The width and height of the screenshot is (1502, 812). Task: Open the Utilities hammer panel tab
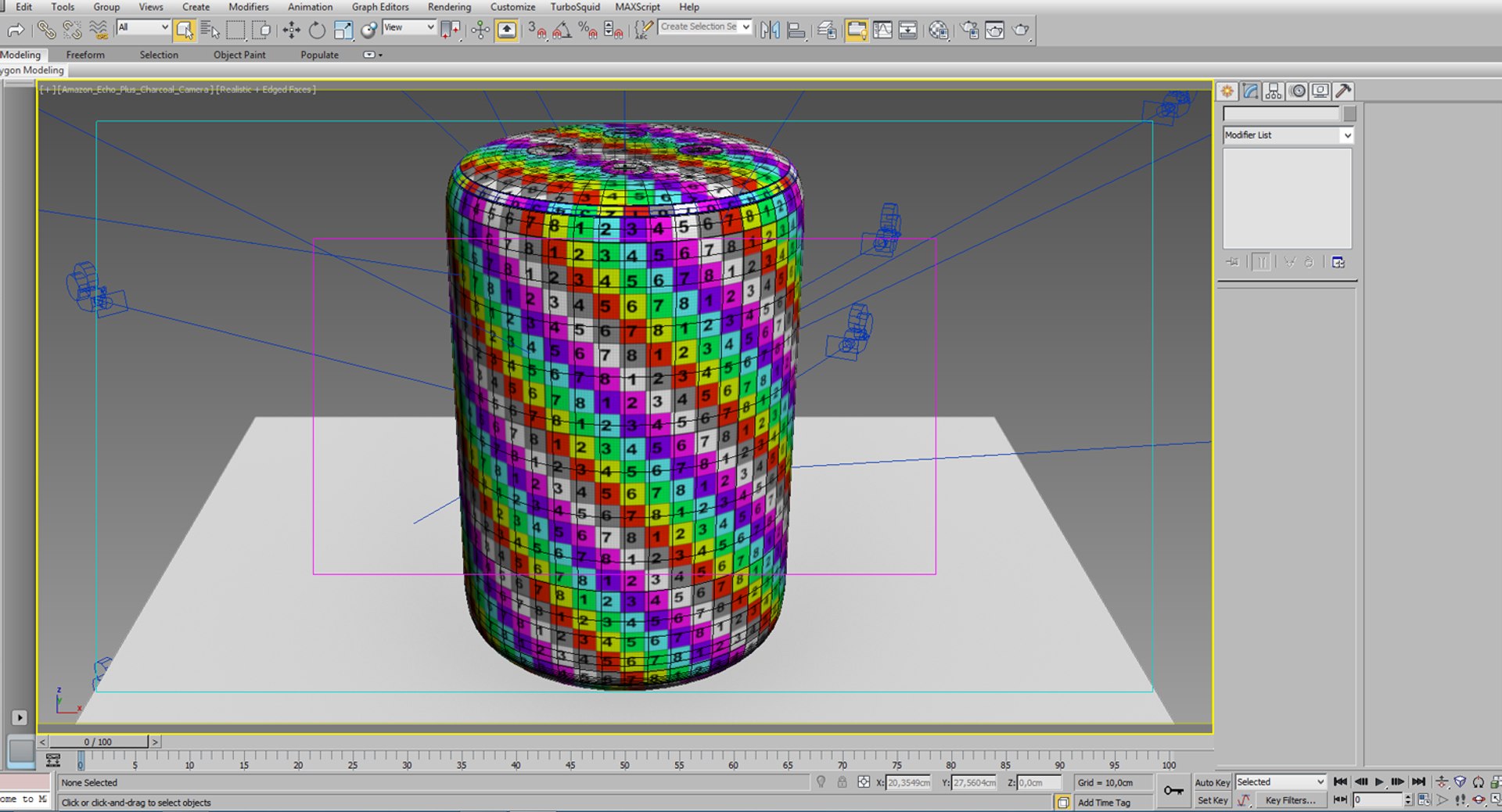click(x=1343, y=91)
